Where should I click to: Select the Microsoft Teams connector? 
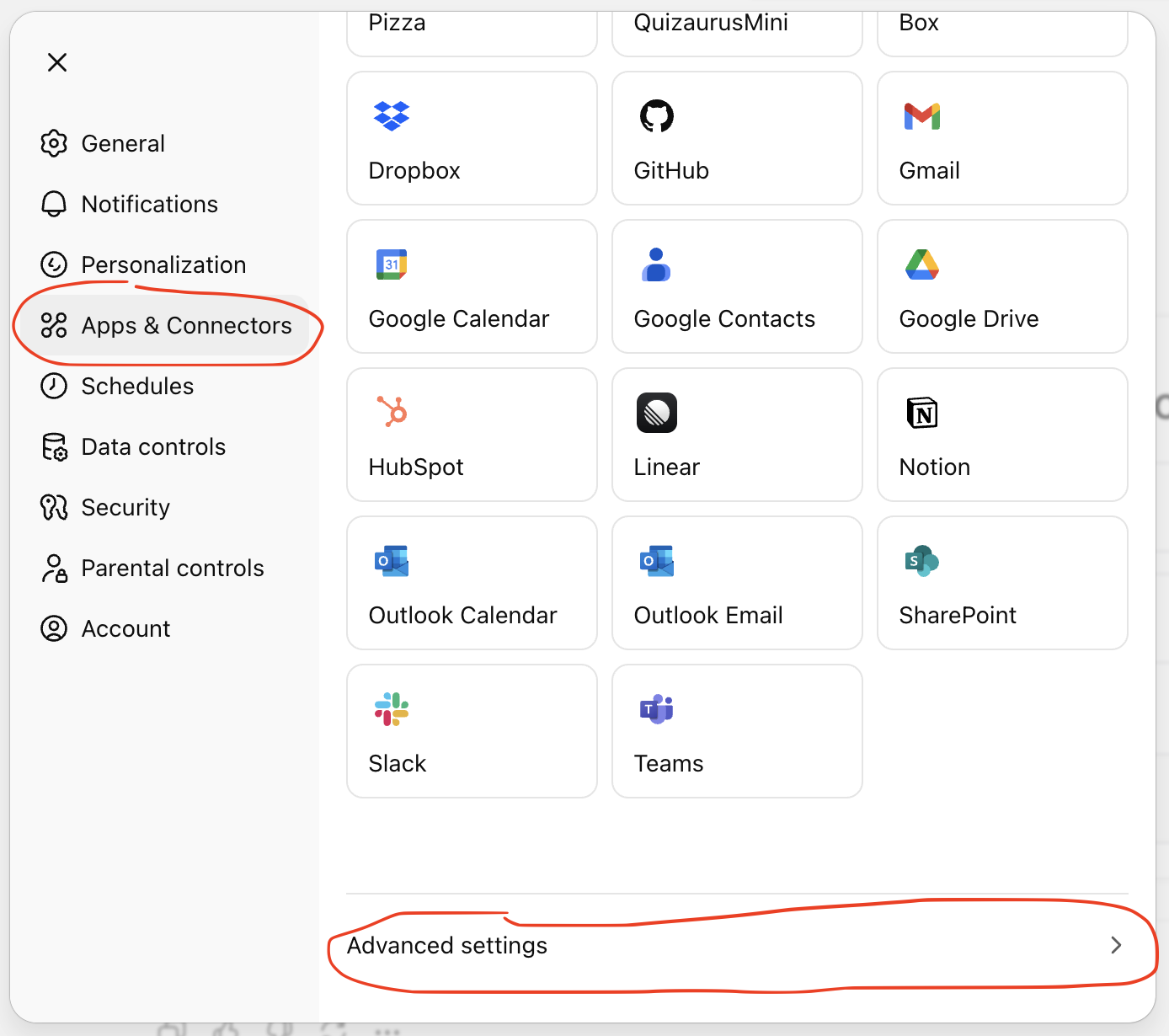[736, 730]
